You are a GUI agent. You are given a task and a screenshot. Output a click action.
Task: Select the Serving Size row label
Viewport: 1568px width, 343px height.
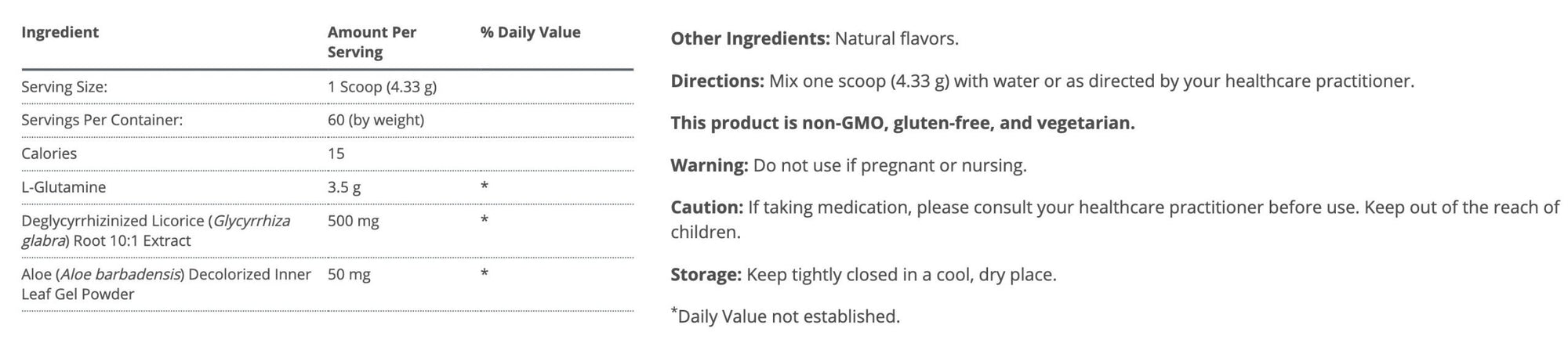point(64,87)
